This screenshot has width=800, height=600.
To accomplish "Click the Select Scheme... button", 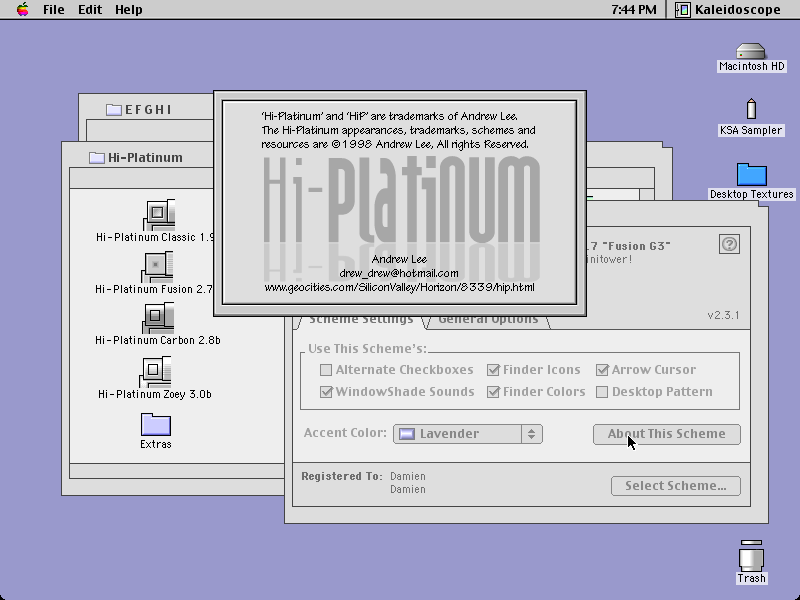I will pyautogui.click(x=676, y=486).
